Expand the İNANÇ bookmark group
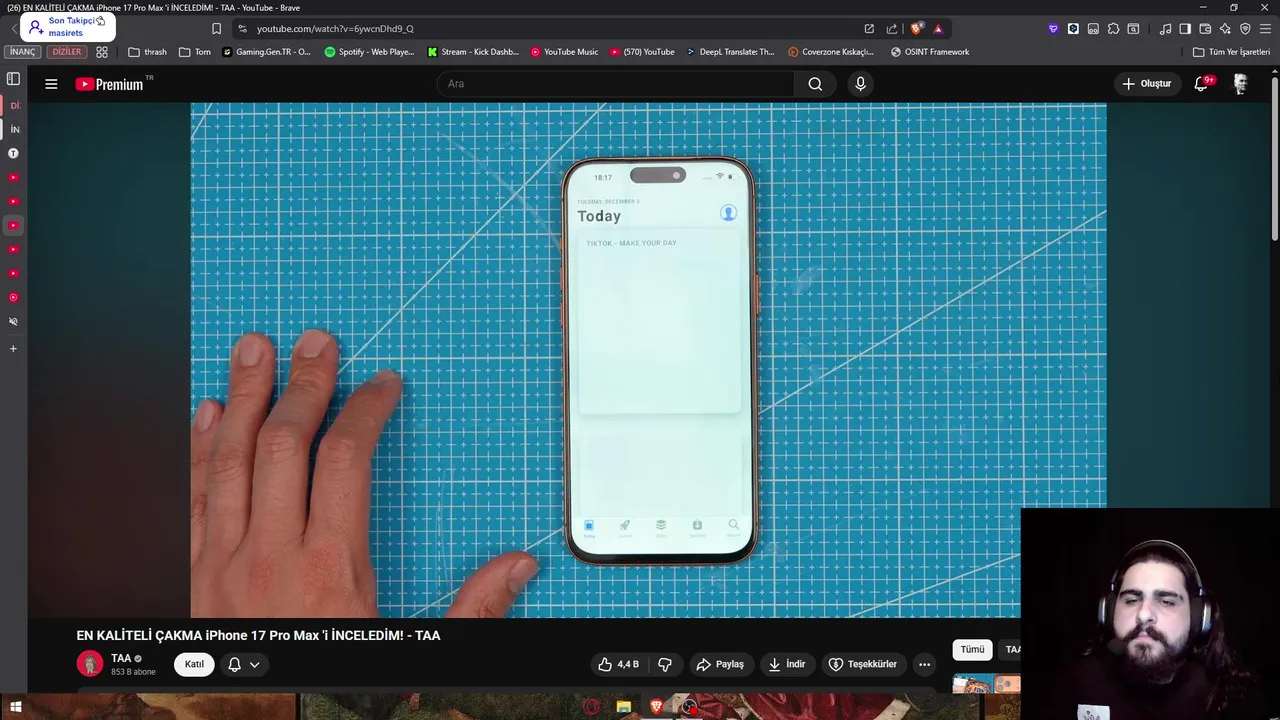The image size is (1280, 720). pyautogui.click(x=23, y=52)
